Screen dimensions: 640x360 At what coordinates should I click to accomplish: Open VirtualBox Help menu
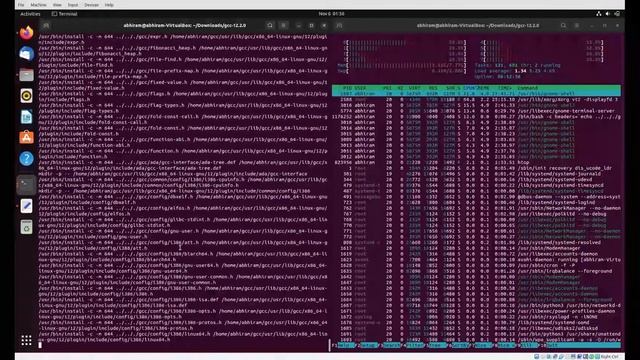109,5
